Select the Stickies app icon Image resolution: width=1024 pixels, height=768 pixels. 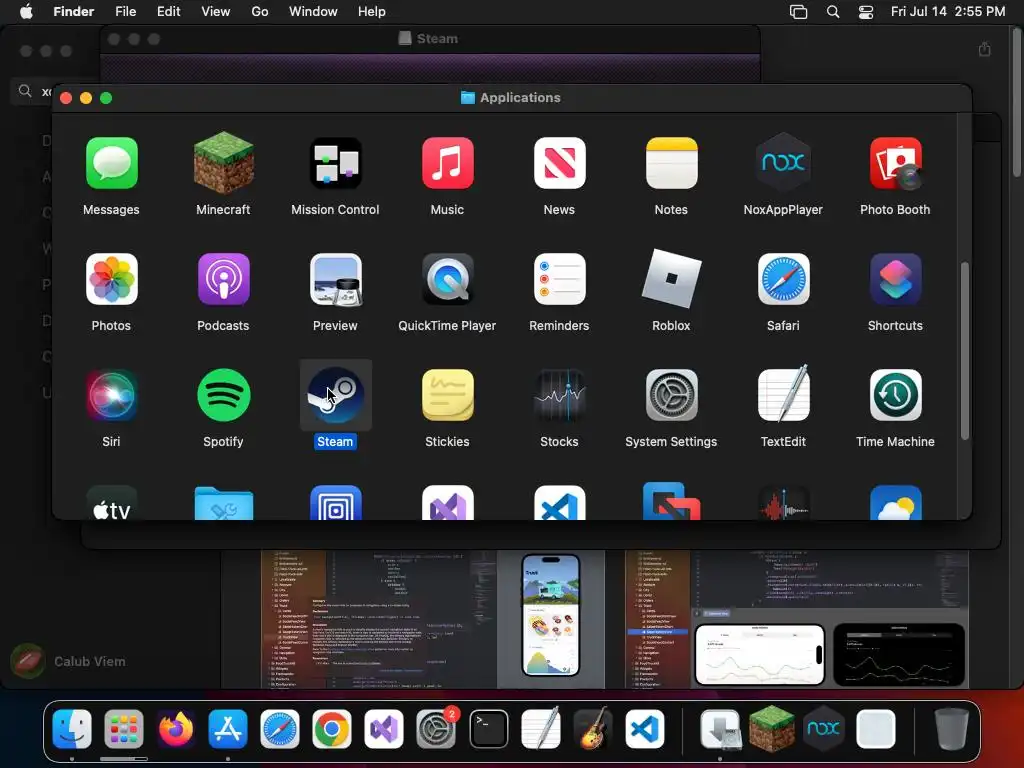[x=447, y=395]
